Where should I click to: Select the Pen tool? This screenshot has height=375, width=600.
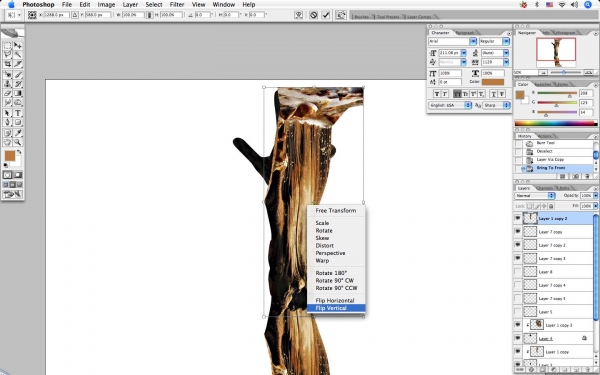[x=7, y=122]
